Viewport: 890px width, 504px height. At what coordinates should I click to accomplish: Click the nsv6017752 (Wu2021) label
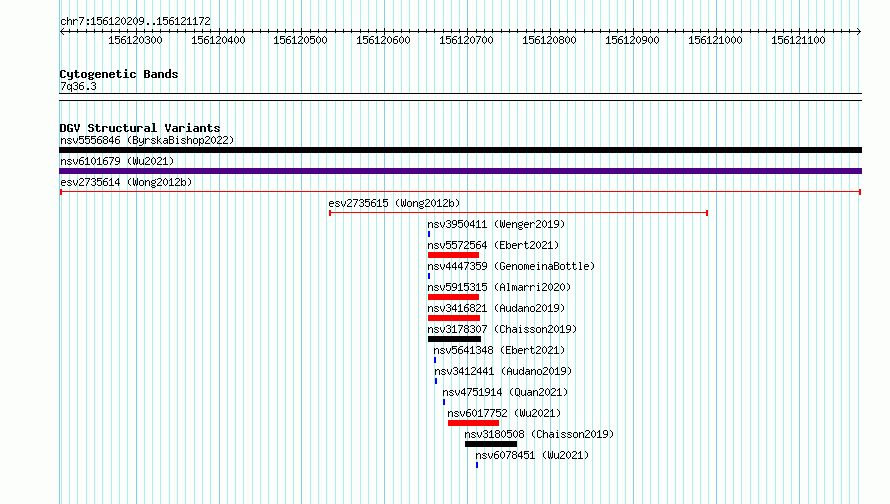[x=504, y=413]
